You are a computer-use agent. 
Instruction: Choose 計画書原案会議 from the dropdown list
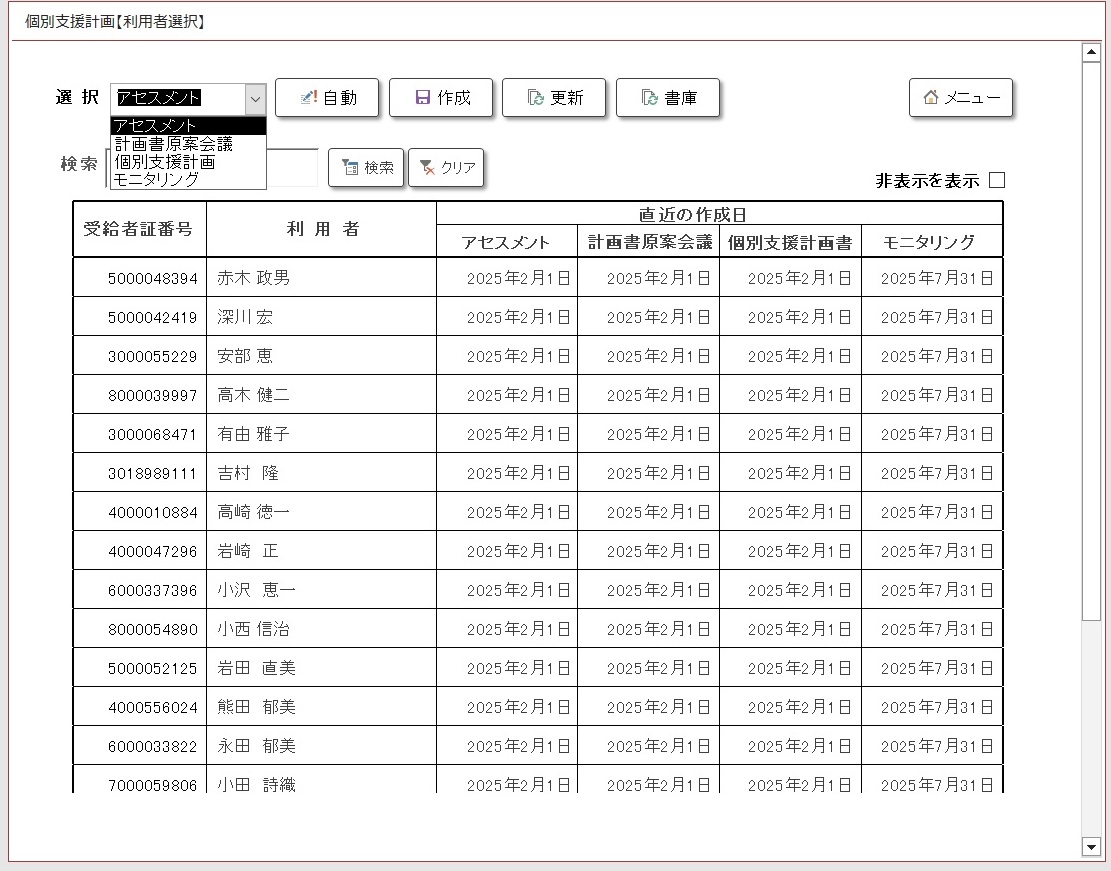click(188, 144)
